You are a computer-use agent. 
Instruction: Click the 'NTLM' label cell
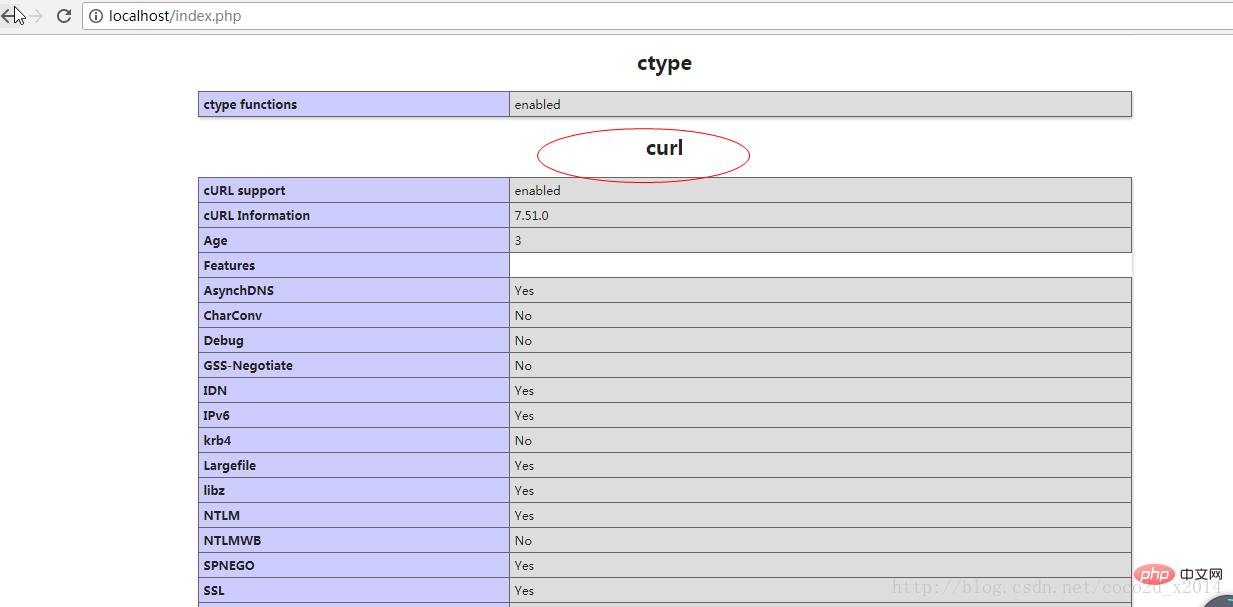point(354,515)
